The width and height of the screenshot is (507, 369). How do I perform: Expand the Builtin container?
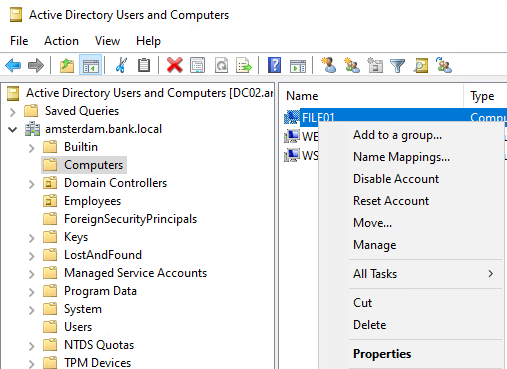click(x=31, y=148)
